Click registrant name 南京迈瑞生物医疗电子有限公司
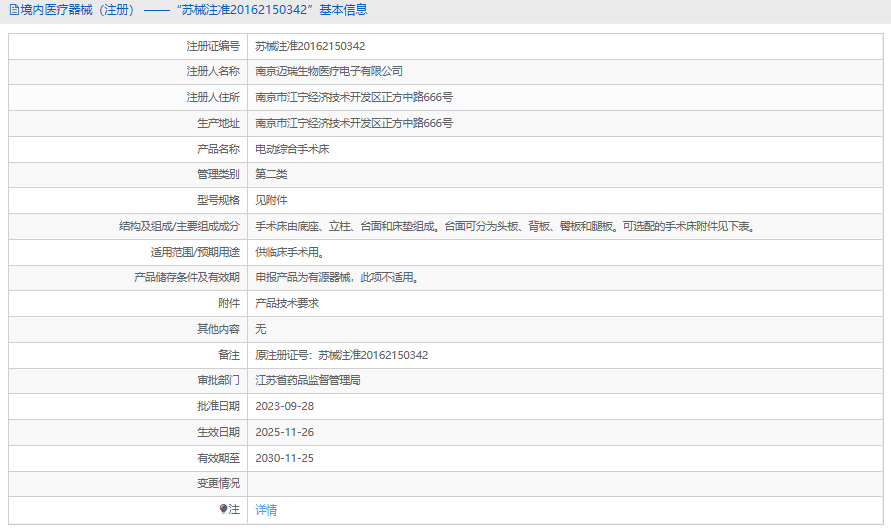Image resolution: width=891 pixels, height=530 pixels. pos(328,71)
